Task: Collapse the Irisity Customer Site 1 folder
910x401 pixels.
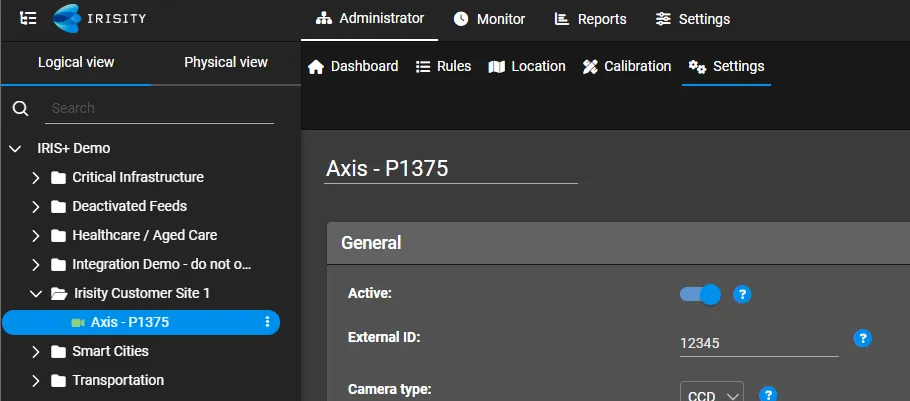Action: click(x=36, y=294)
